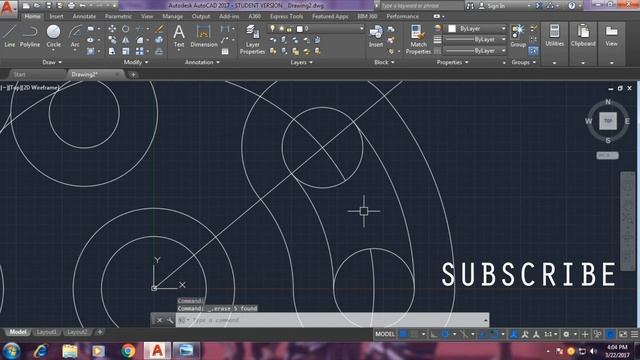Toggle layer on/off lightbulb in layer dropdown
Screen dimensions: 640x360
272,29
